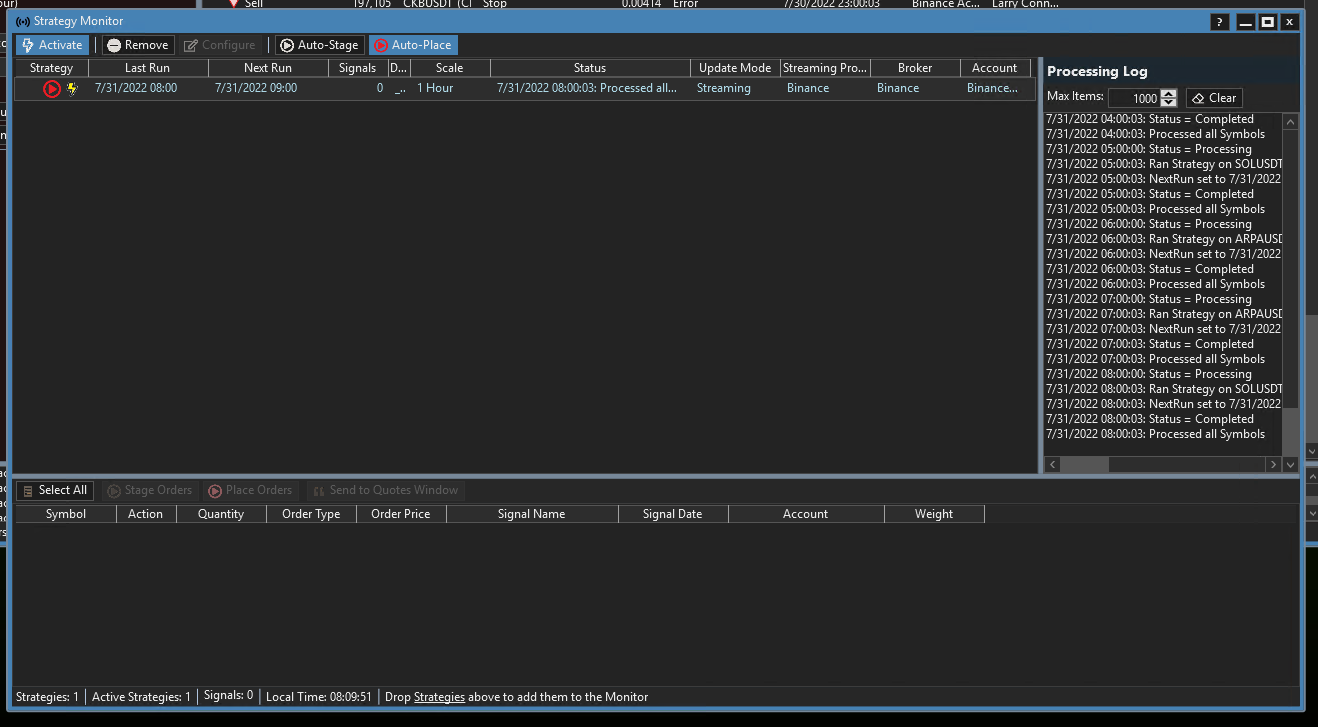Click the log's horizontal scroll left arrow
The image size is (1318, 727).
[1052, 465]
